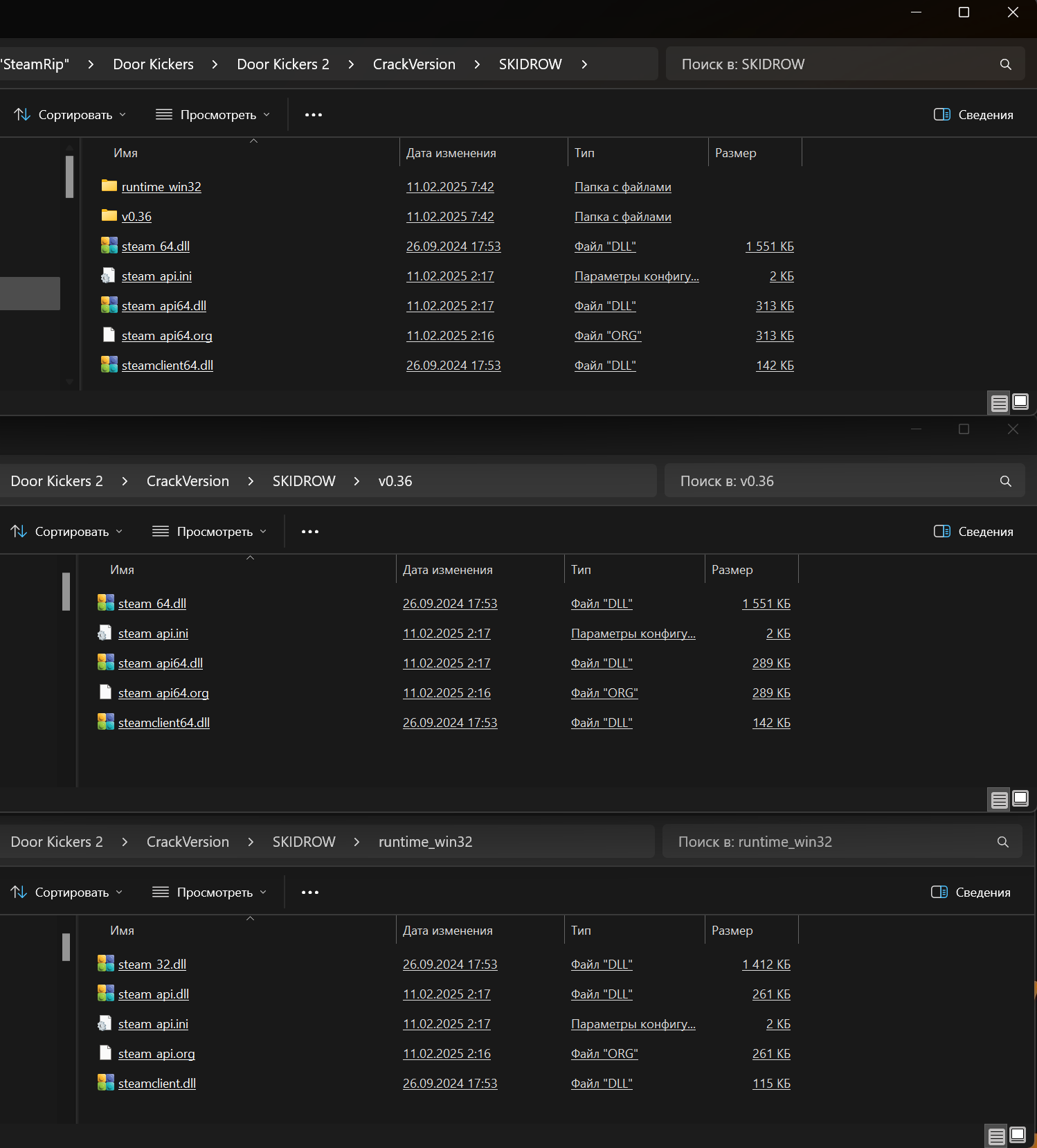This screenshot has width=1037, height=1148.
Task: Open Просмотреть dropdown in SKIDROW window
Action: (213, 115)
